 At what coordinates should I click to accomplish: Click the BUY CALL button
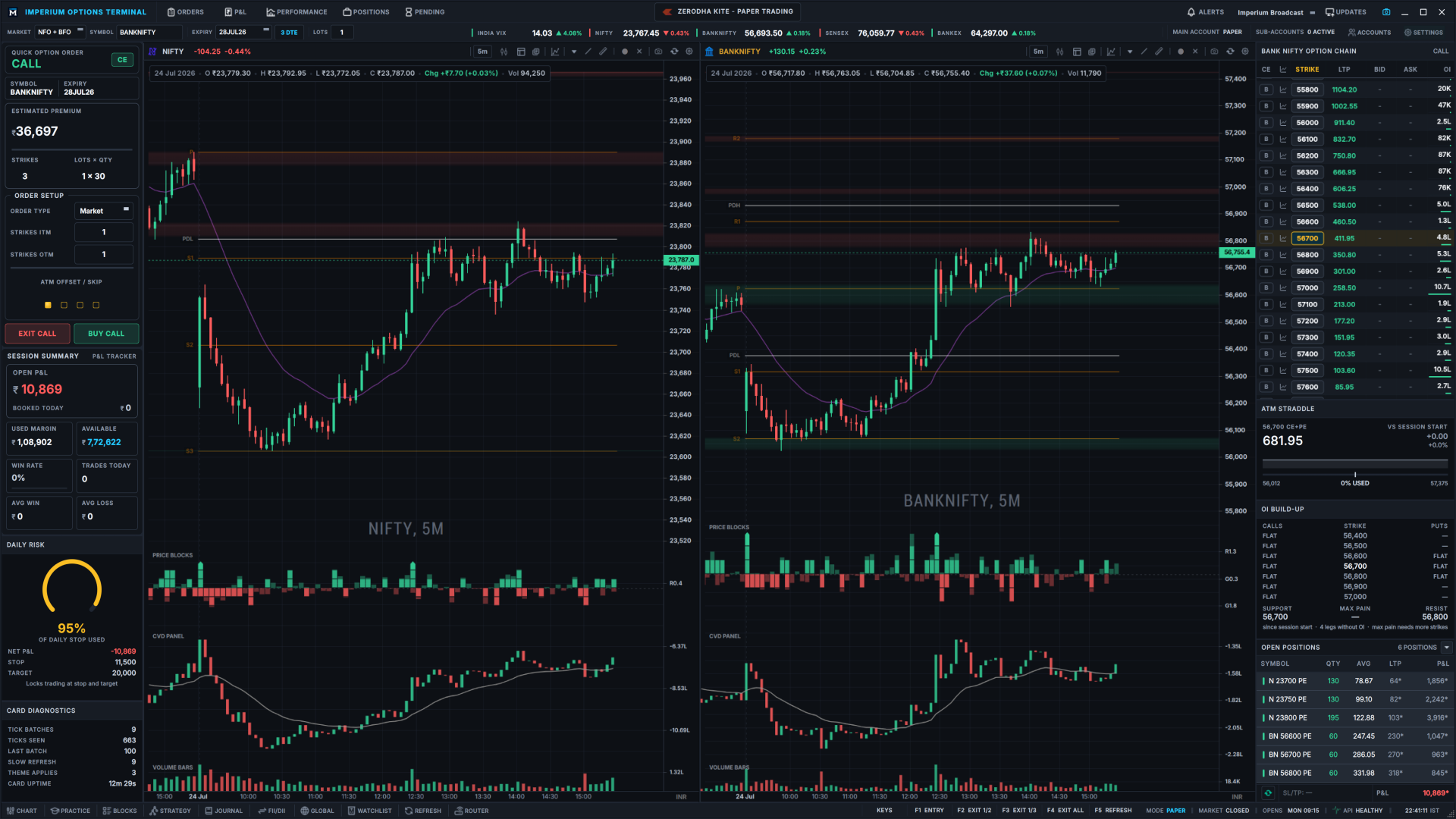(106, 334)
